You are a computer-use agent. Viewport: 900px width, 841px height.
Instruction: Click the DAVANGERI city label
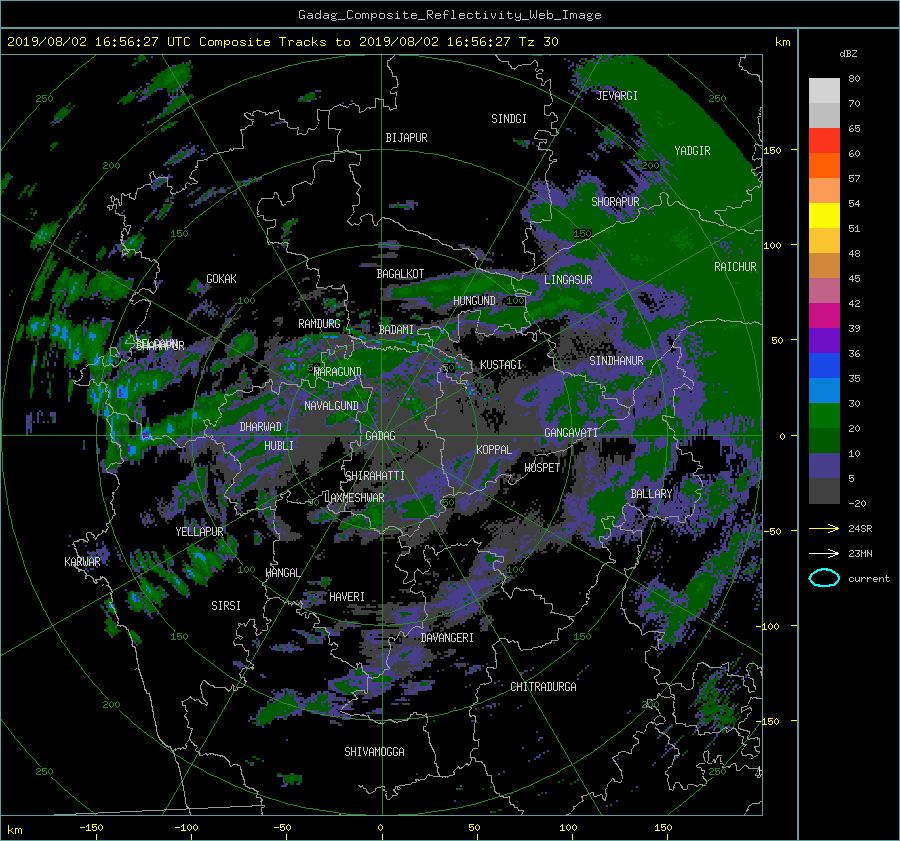click(447, 638)
